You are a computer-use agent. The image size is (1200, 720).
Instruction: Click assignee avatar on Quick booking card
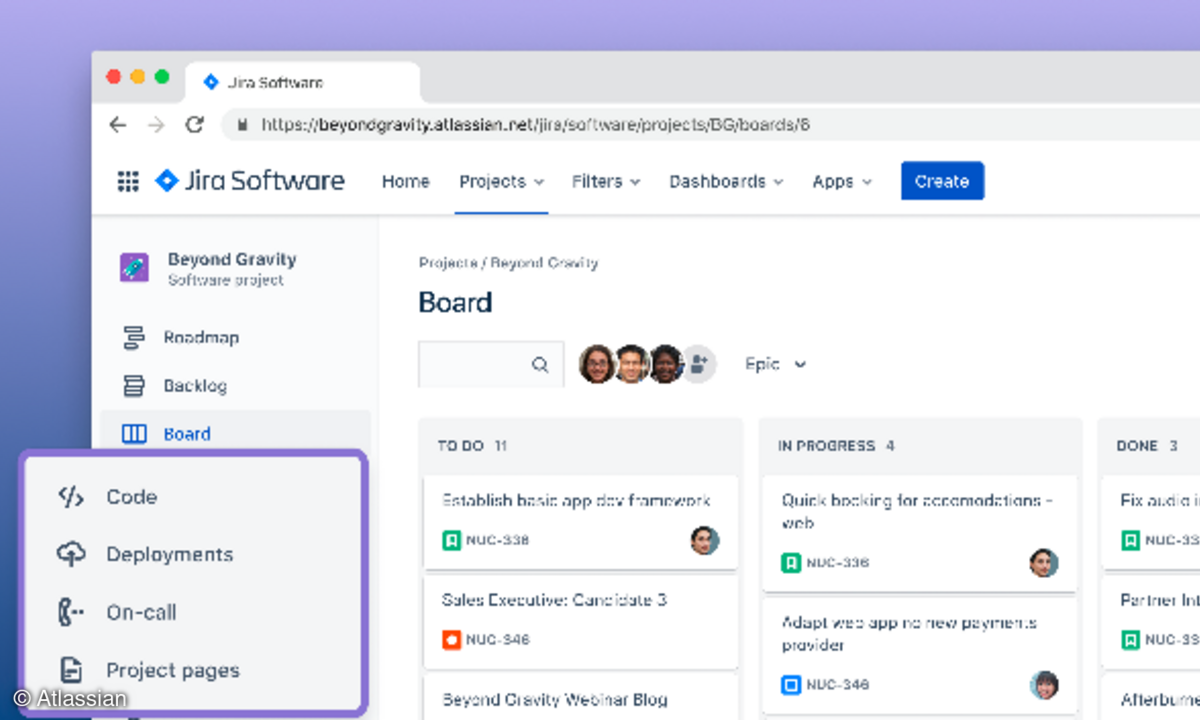[x=1044, y=563]
